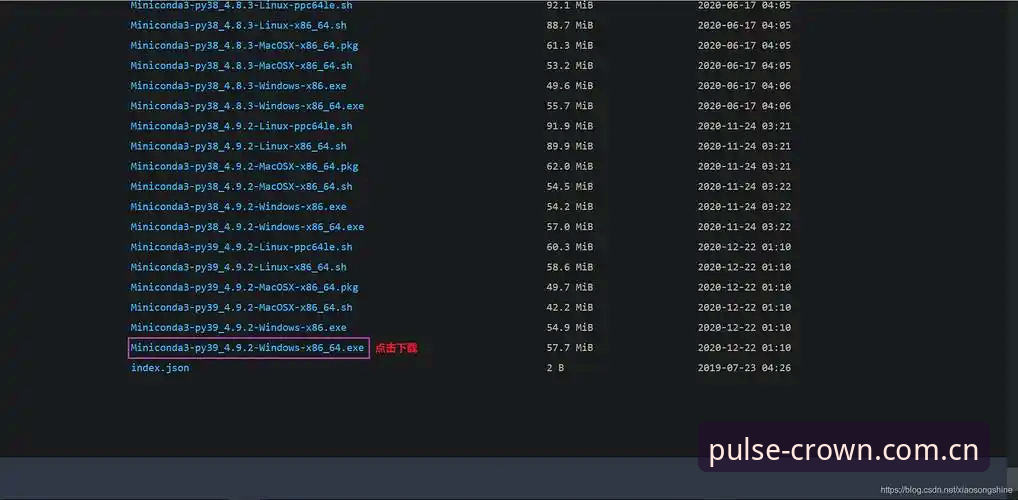Click Miniconda3-py39_4.9.2-Linux-ppc64le.sh
The image size is (1018, 500).
[242, 247]
